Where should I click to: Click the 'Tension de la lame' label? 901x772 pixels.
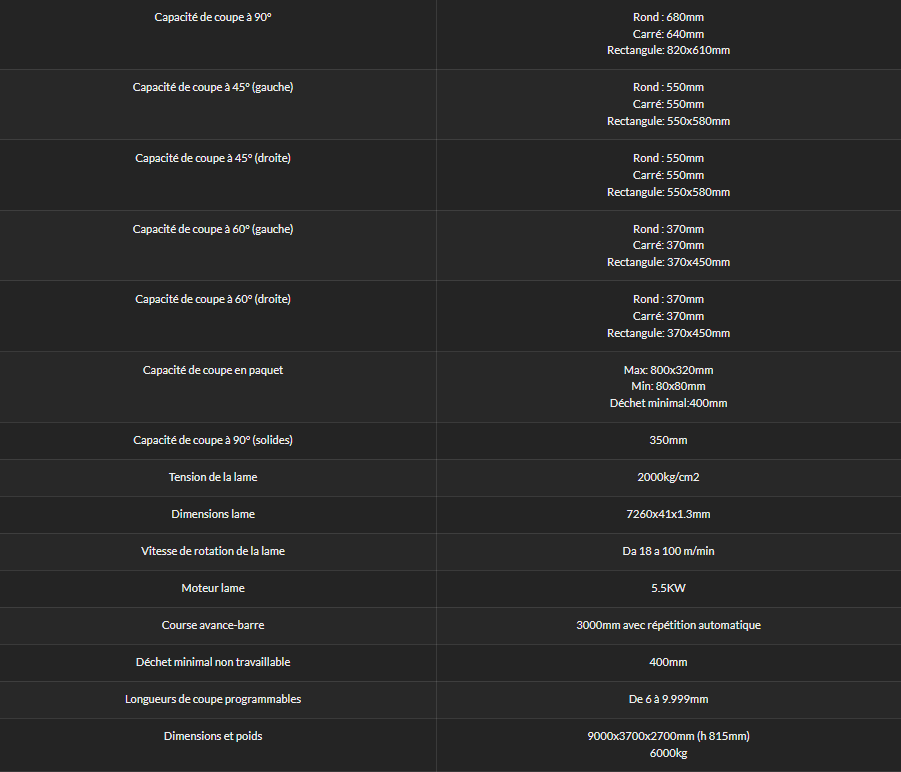point(213,477)
